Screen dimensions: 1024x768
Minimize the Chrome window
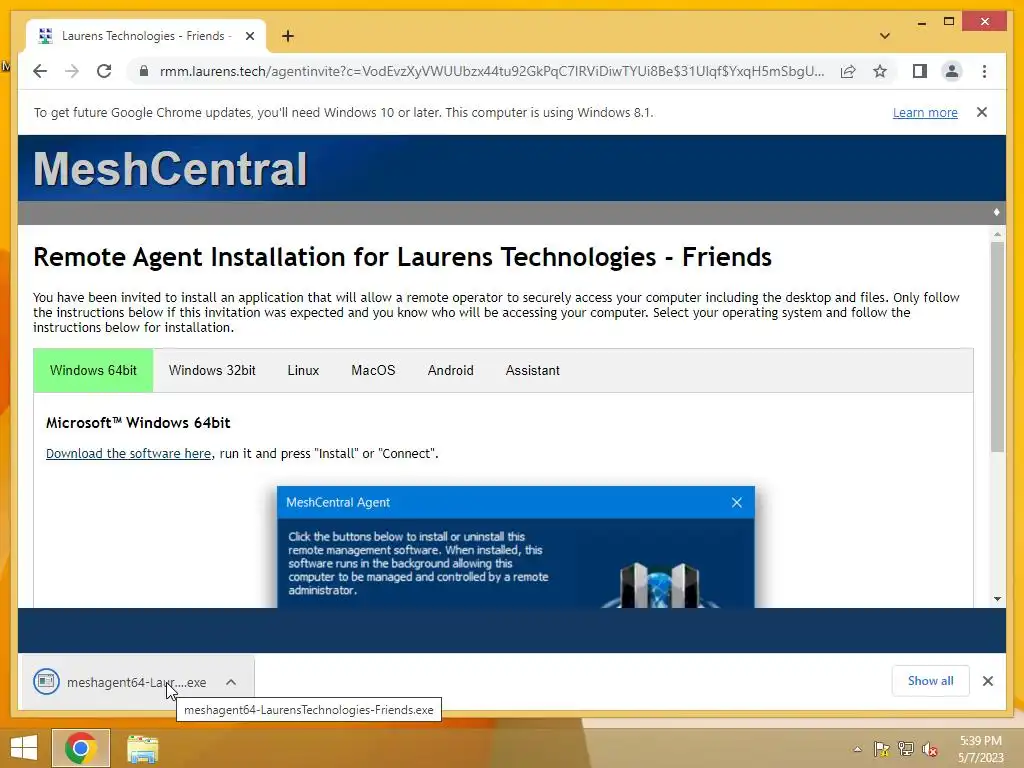[x=921, y=22]
